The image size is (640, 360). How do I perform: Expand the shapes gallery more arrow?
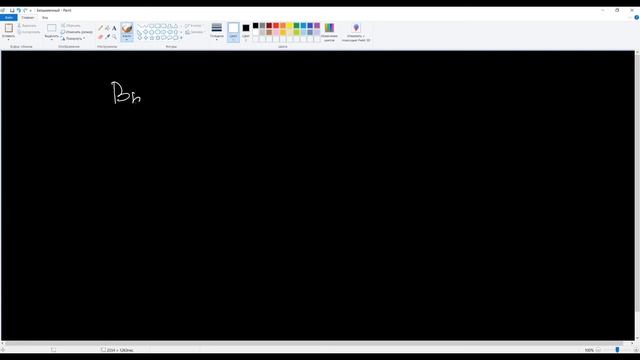[x=181, y=38]
